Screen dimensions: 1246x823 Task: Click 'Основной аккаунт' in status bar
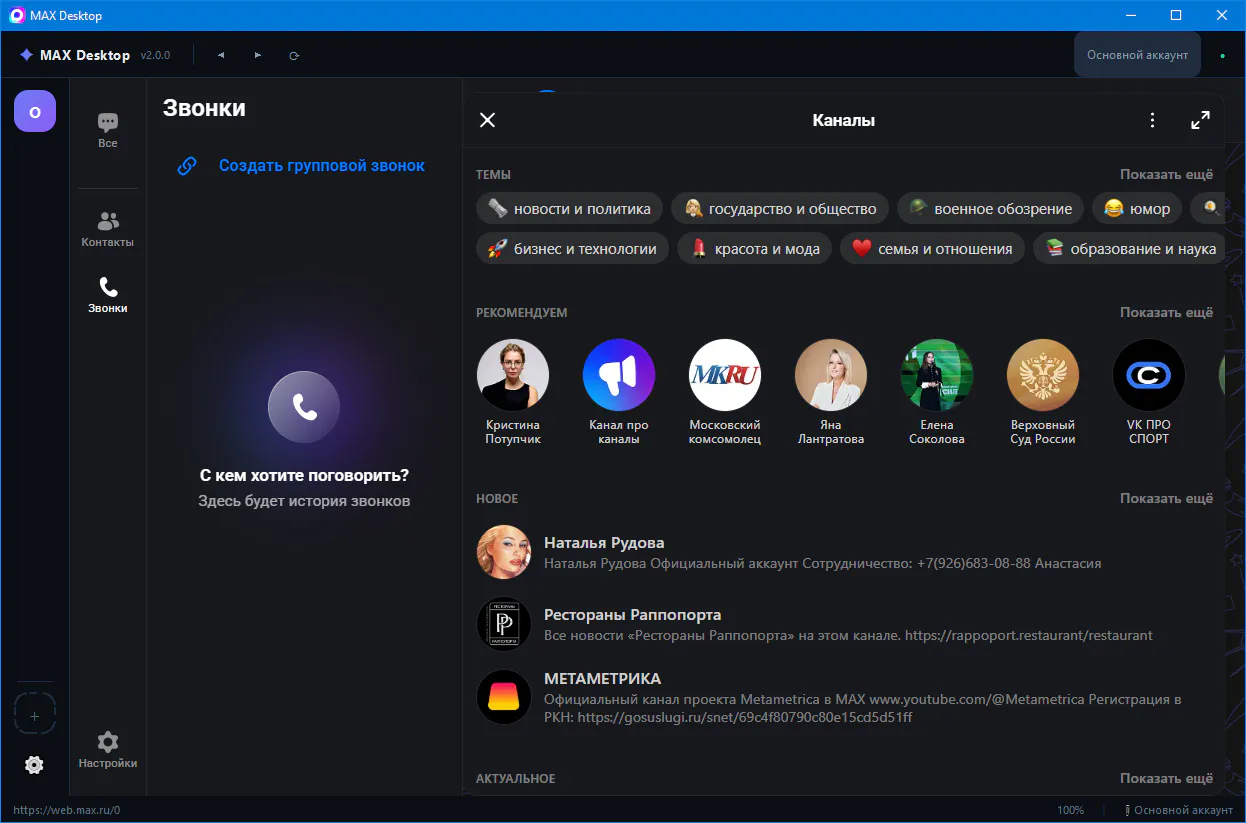pos(1179,810)
